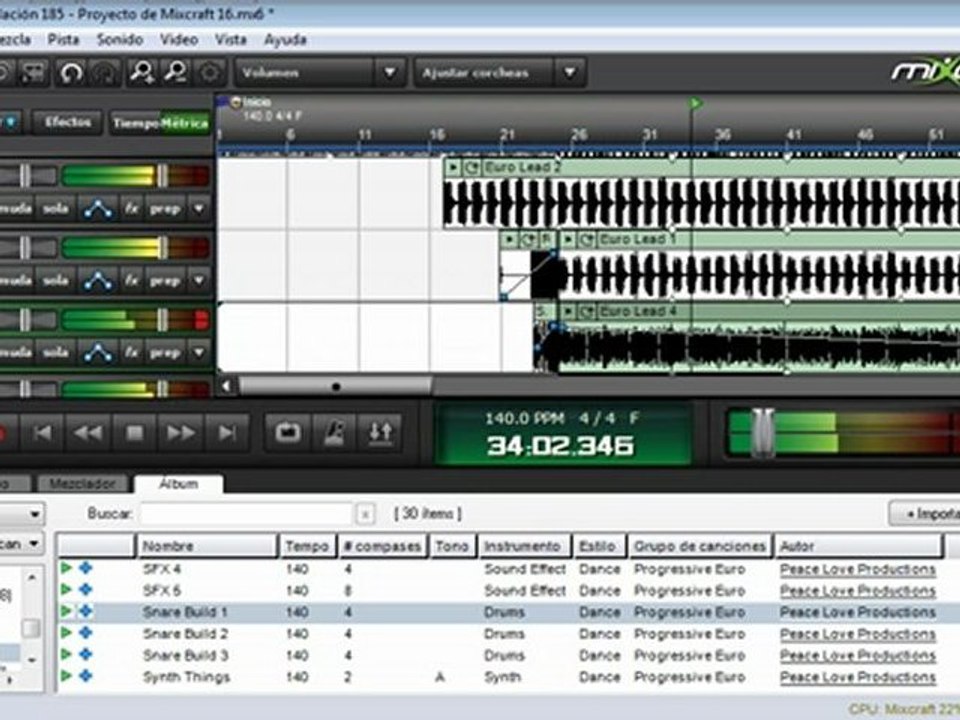This screenshot has width=960, height=720.
Task: Open the Ayuda menu
Action: click(285, 40)
